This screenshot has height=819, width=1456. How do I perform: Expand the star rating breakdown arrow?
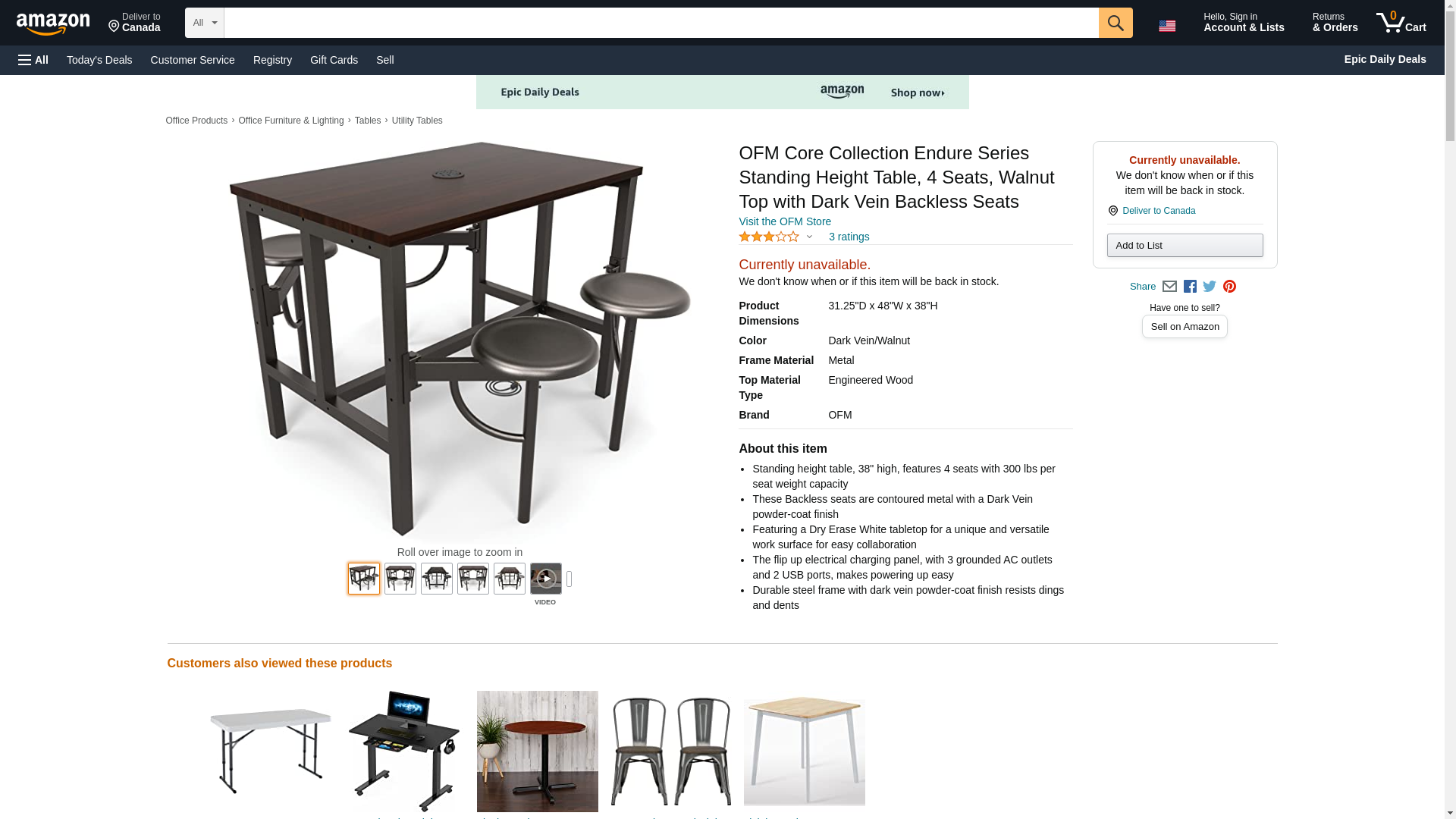coord(809,237)
